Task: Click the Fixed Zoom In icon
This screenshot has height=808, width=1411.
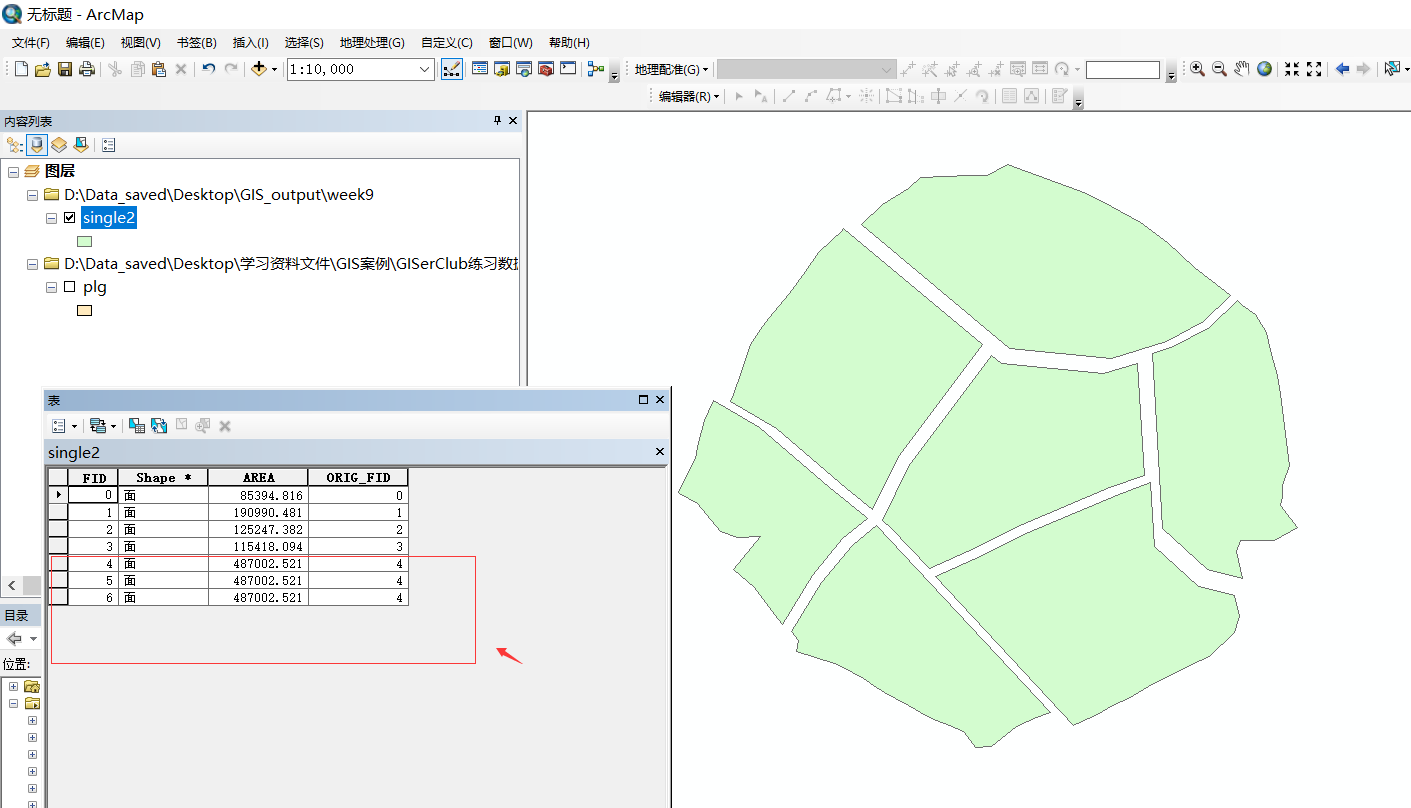Action: pyautogui.click(x=1292, y=69)
